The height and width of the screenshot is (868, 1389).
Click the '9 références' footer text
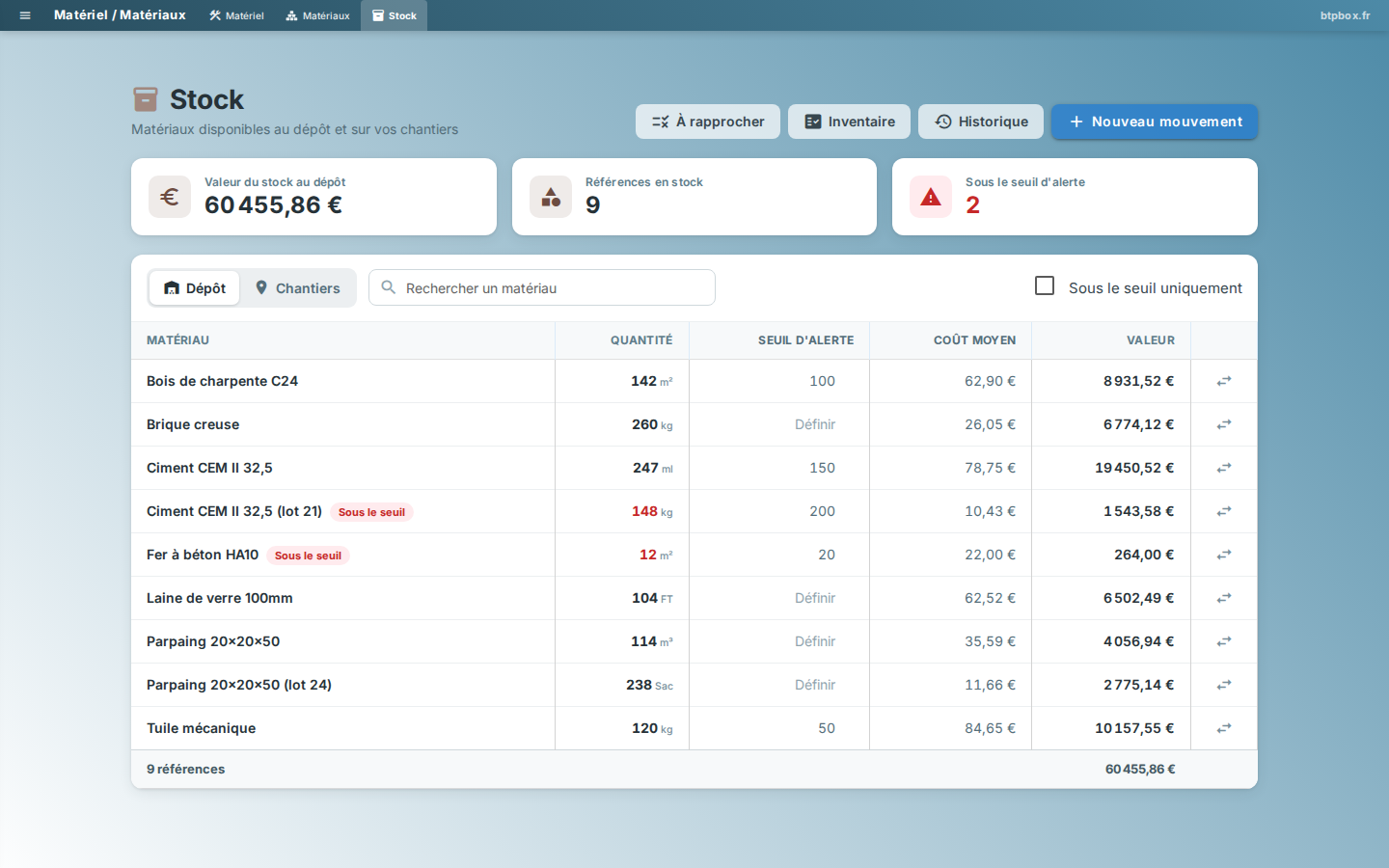coord(185,769)
